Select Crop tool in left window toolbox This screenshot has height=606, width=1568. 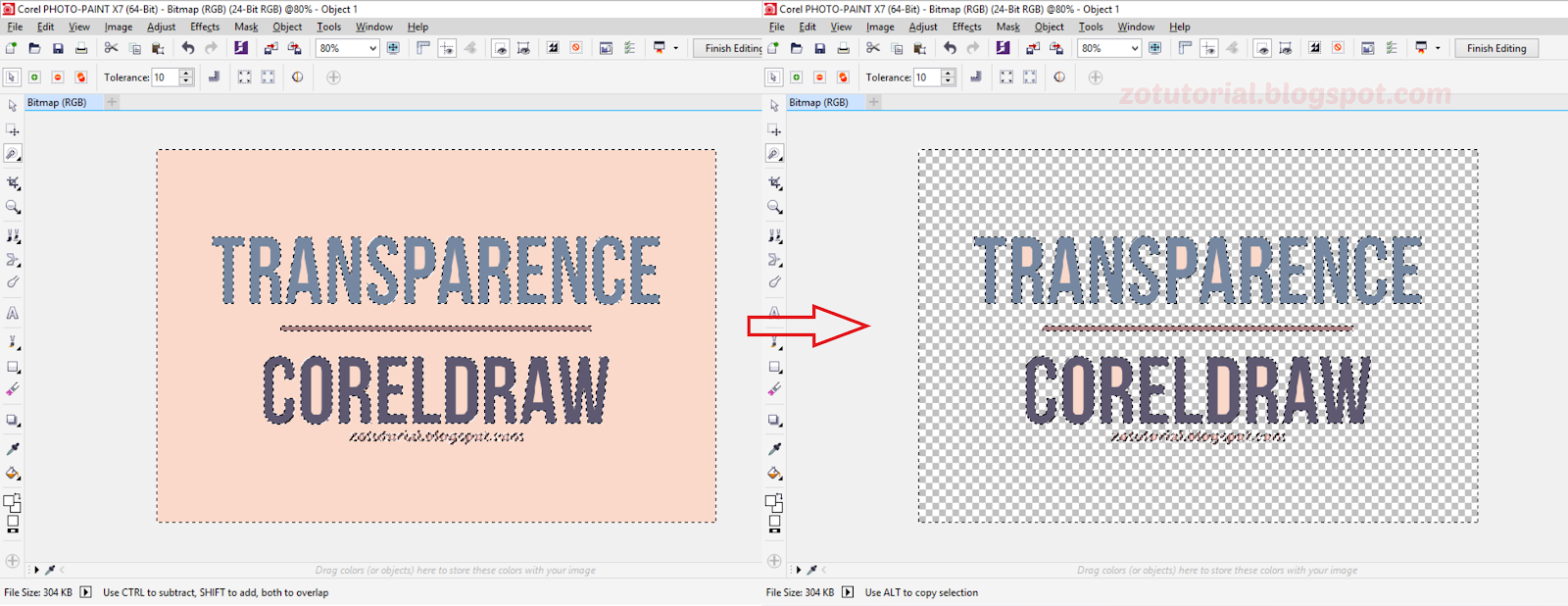(x=13, y=182)
